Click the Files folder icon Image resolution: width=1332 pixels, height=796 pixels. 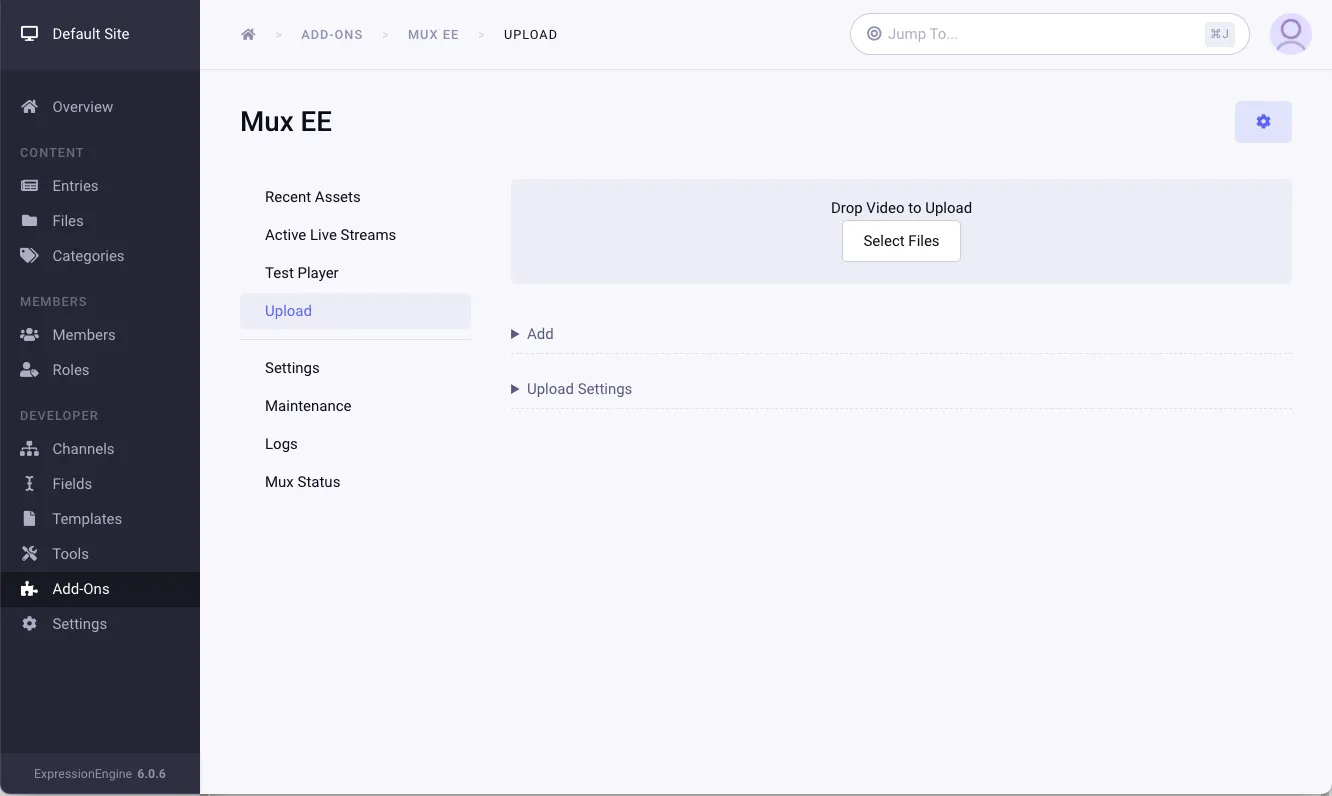click(x=30, y=221)
